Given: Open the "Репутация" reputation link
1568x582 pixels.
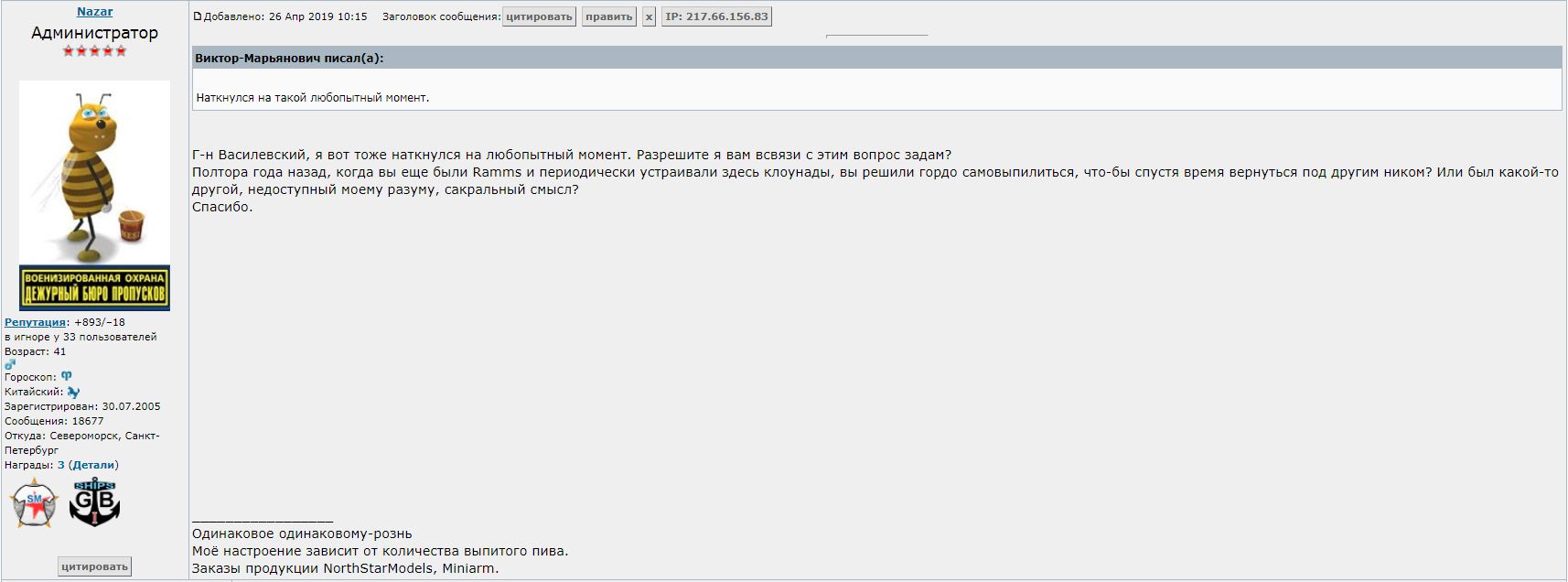Looking at the screenshot, I should click(35, 322).
